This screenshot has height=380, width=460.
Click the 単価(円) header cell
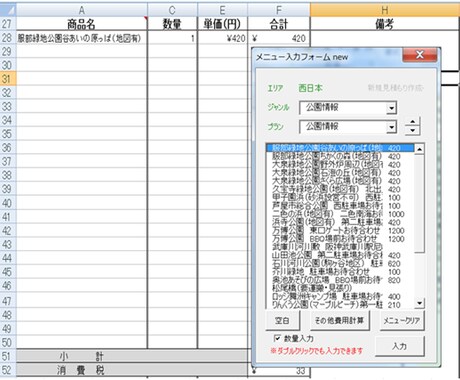pyautogui.click(x=222, y=24)
